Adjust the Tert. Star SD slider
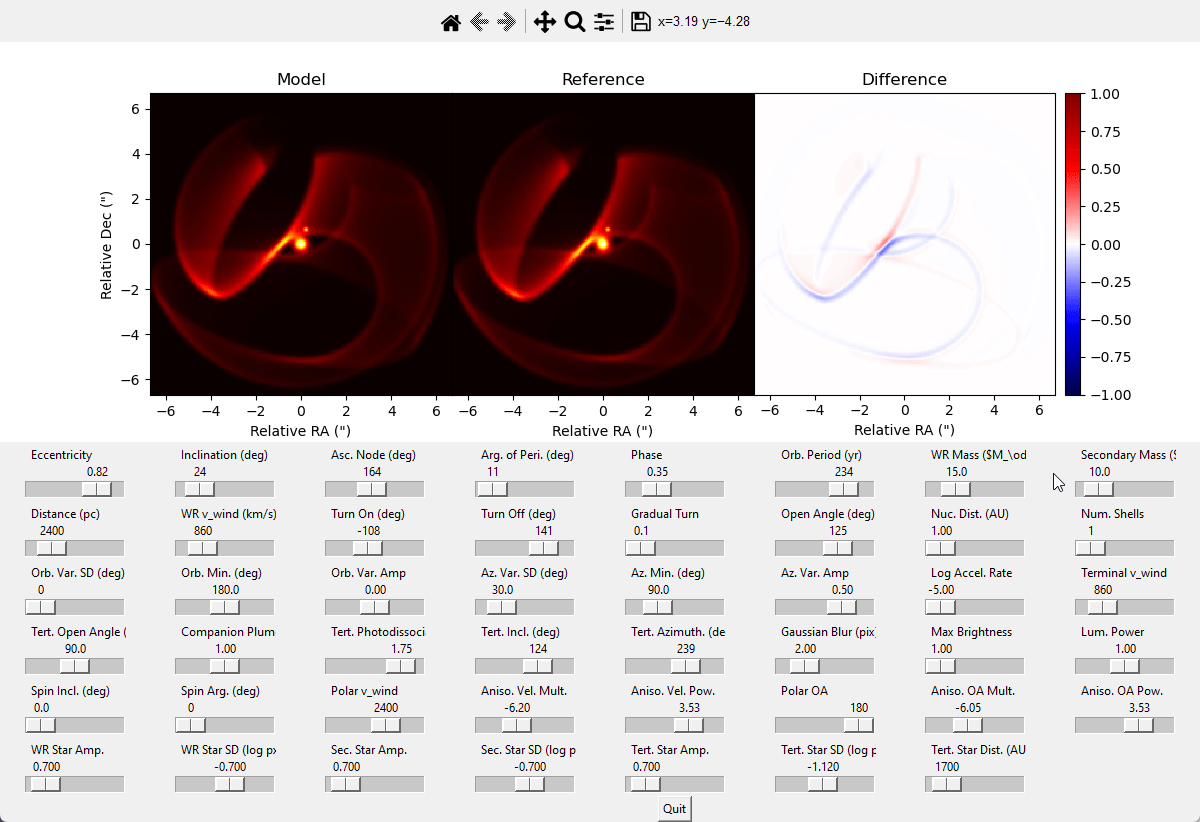 tap(824, 784)
